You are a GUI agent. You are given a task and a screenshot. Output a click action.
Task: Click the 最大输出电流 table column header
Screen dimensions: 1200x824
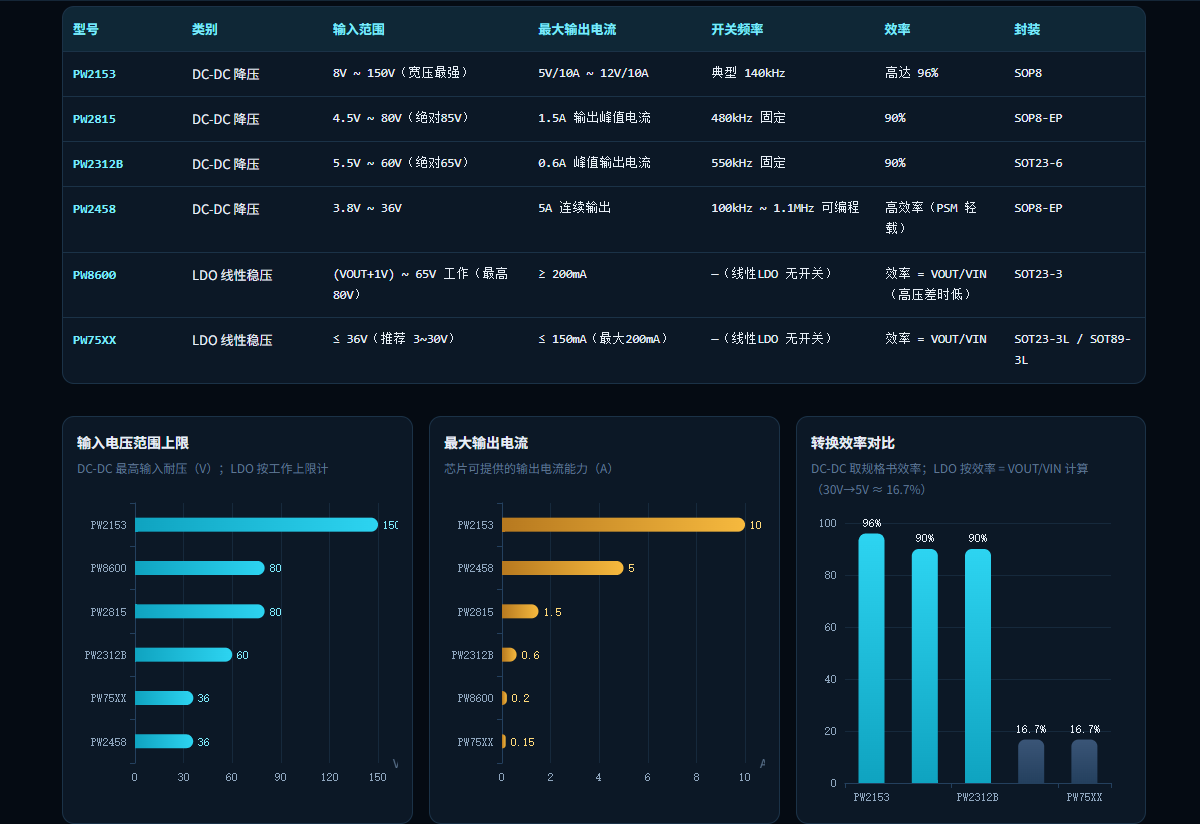coord(577,30)
